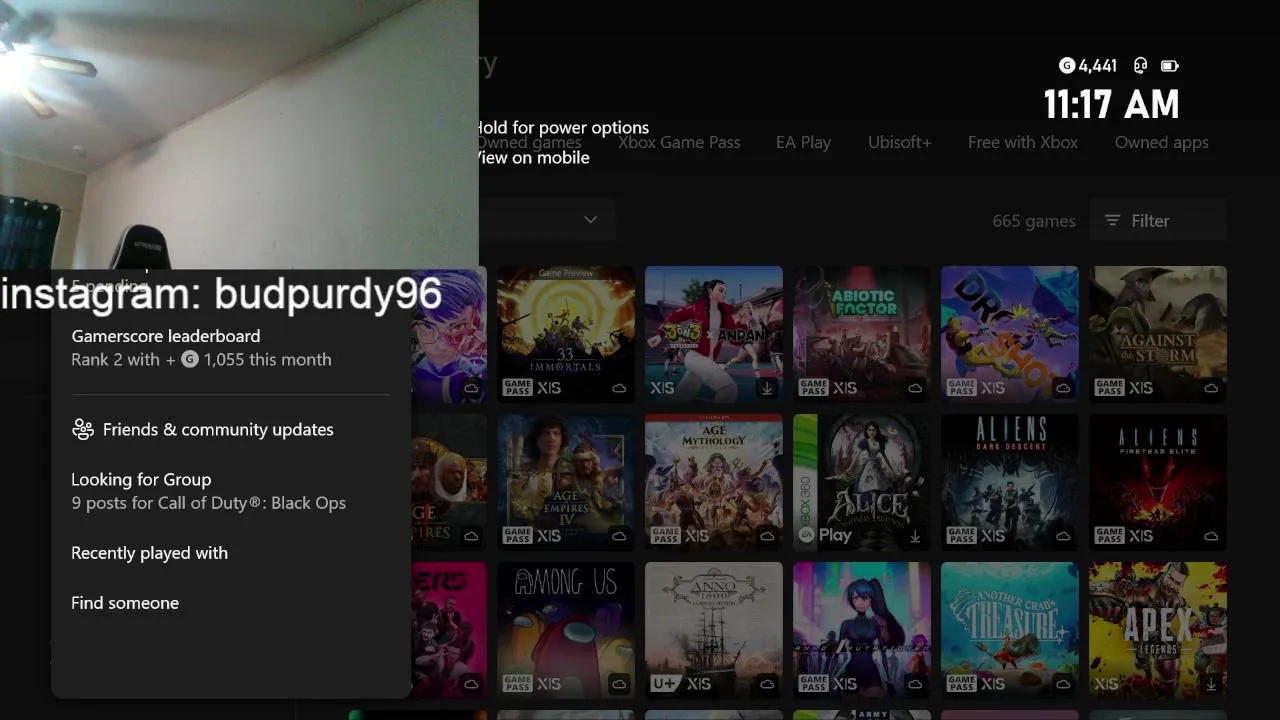Click the 665 games count text
This screenshot has width=1280, height=720.
(x=1034, y=221)
